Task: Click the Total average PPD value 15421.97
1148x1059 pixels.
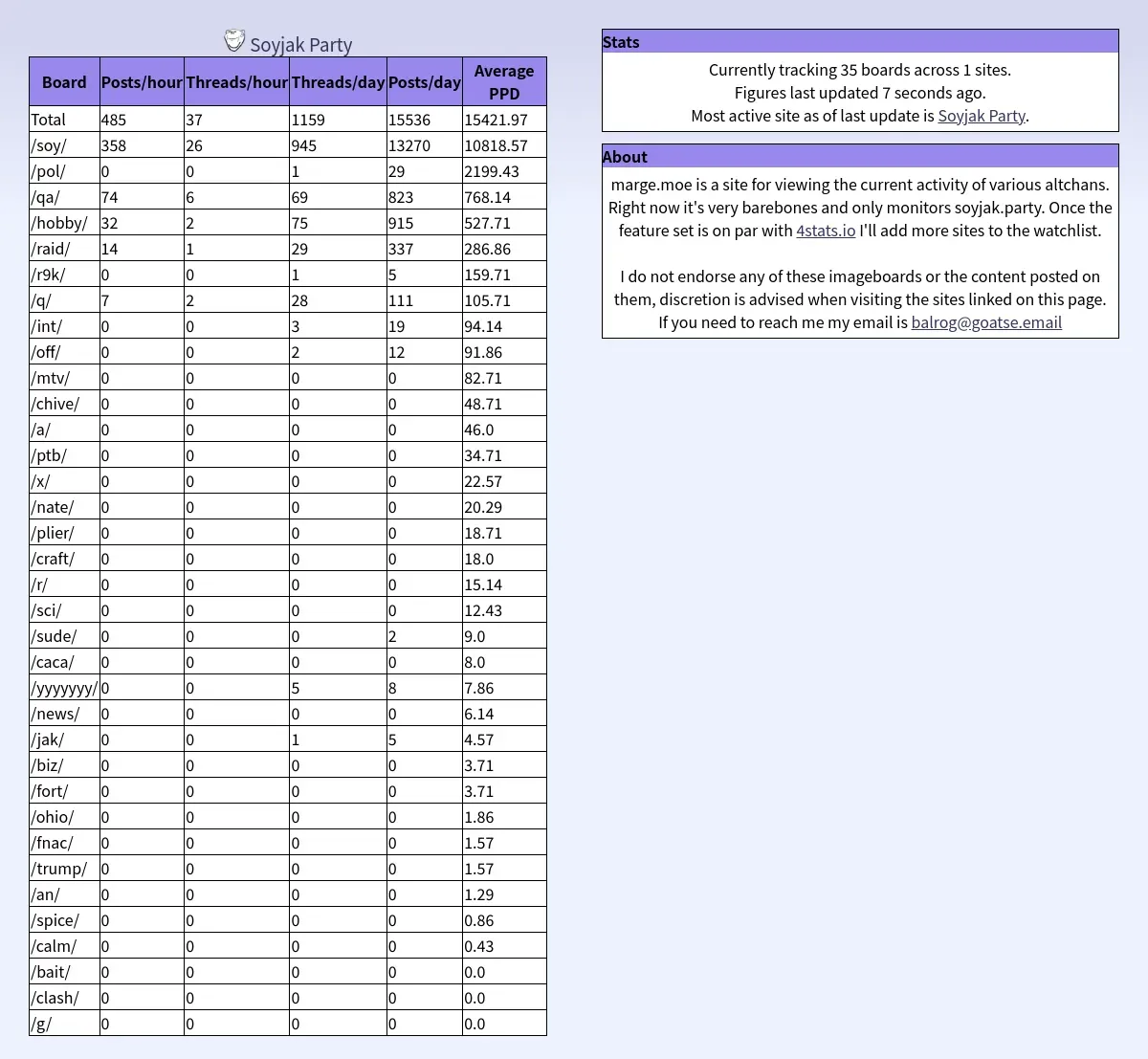Action: coord(504,120)
